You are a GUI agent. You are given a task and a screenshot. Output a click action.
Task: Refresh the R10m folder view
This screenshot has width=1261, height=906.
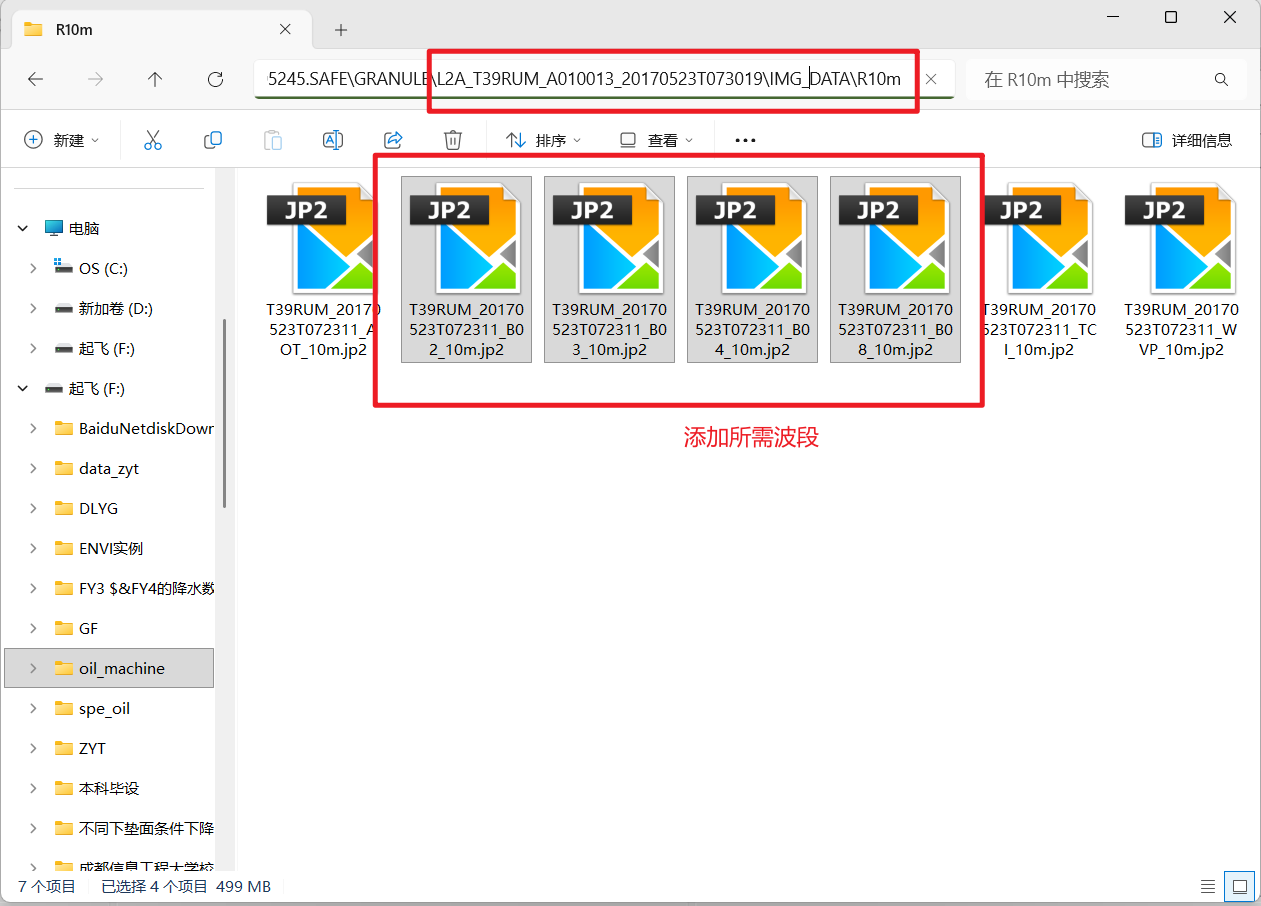(x=215, y=79)
